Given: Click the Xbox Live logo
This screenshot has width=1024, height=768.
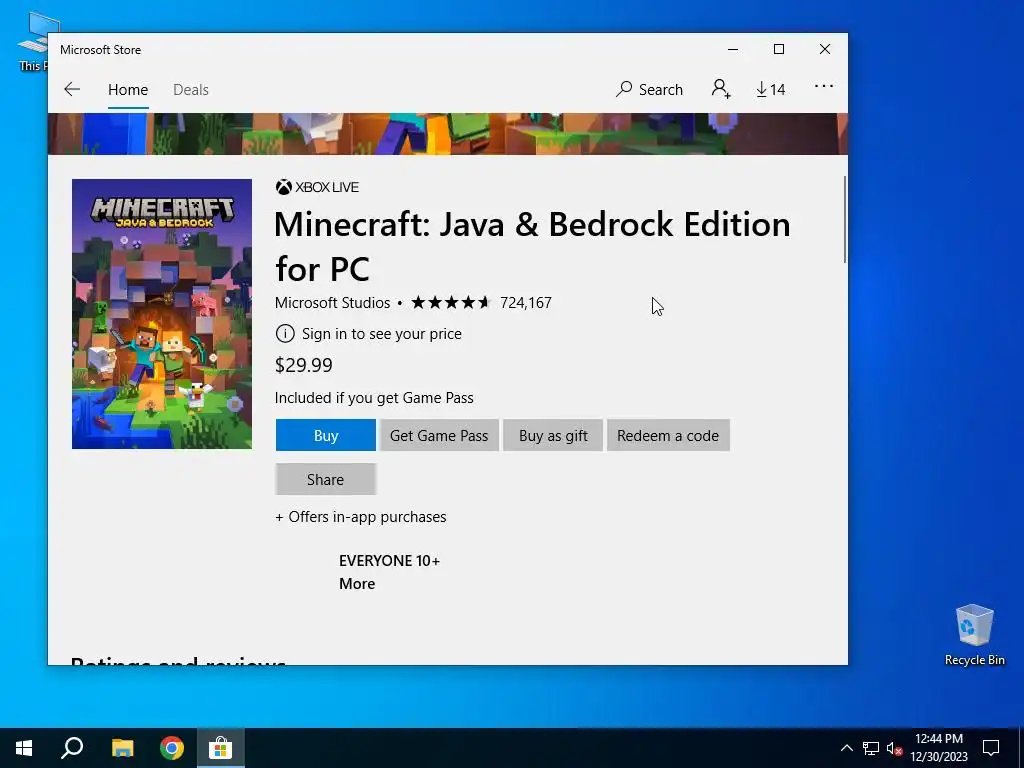Looking at the screenshot, I should pos(317,187).
